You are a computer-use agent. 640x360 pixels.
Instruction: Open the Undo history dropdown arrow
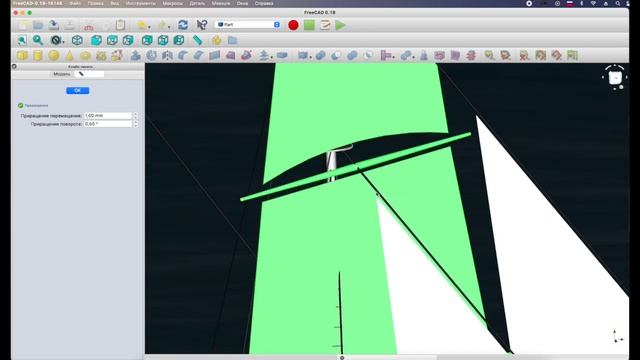(149, 27)
